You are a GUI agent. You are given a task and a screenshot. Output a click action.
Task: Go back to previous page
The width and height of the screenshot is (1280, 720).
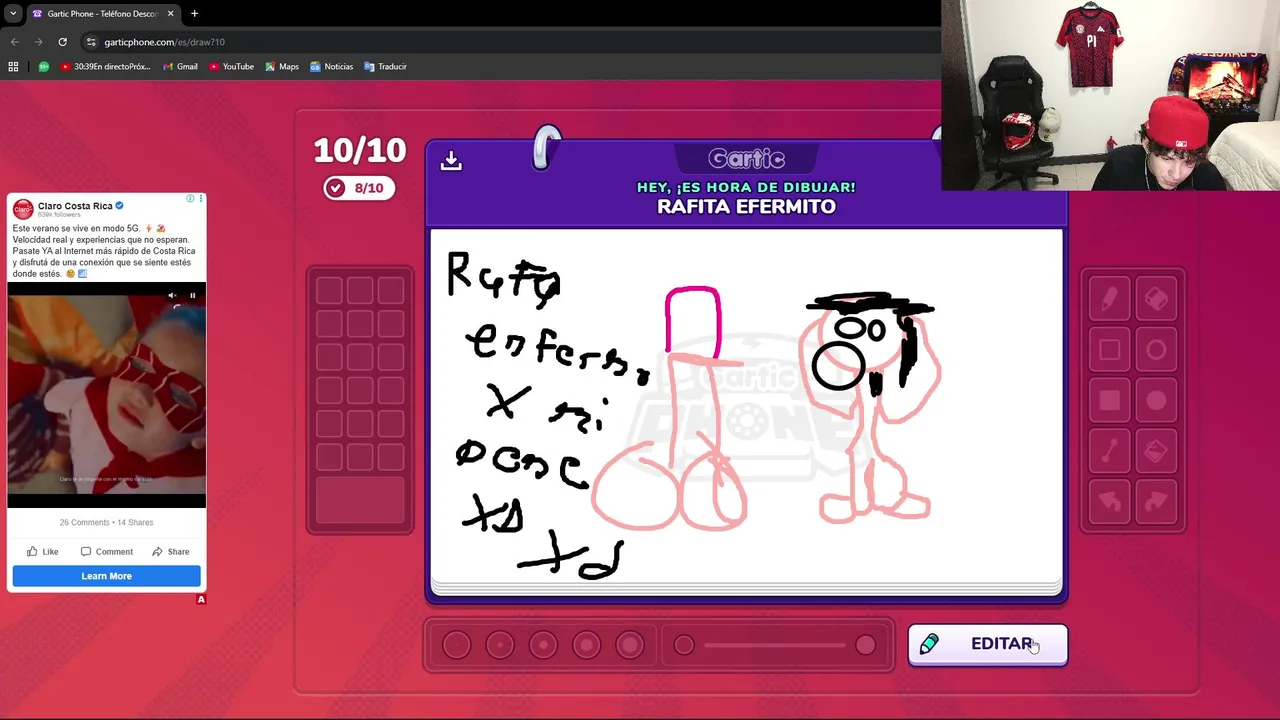pos(14,42)
